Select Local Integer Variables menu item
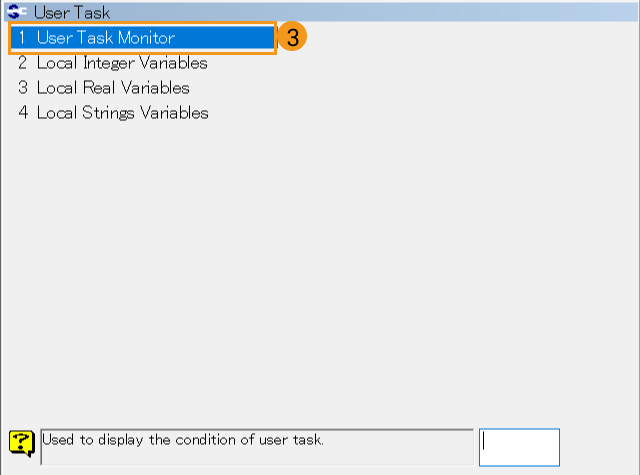The width and height of the screenshot is (640, 475). 122,63
